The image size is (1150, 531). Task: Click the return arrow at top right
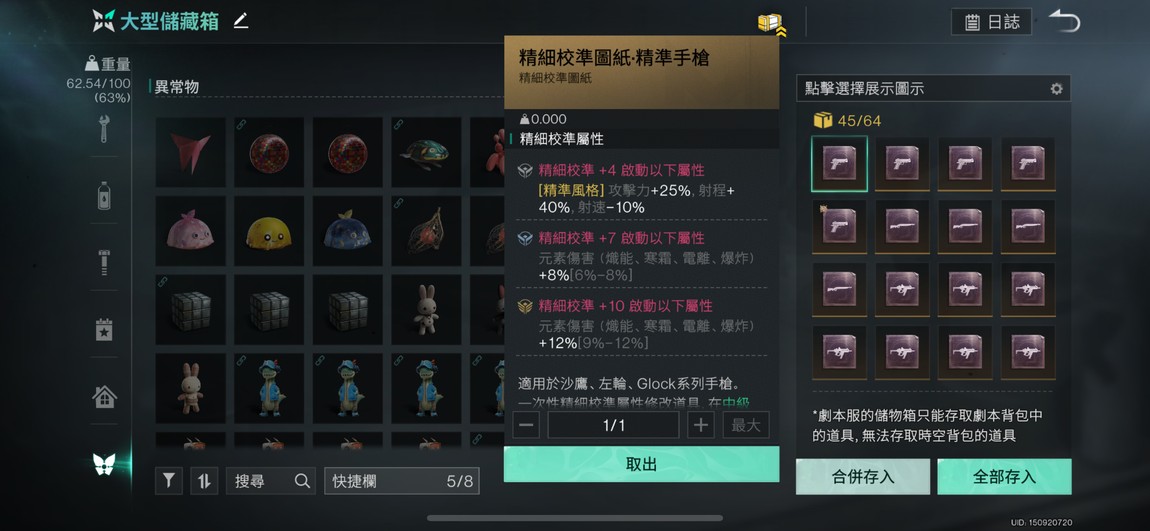click(x=1064, y=21)
